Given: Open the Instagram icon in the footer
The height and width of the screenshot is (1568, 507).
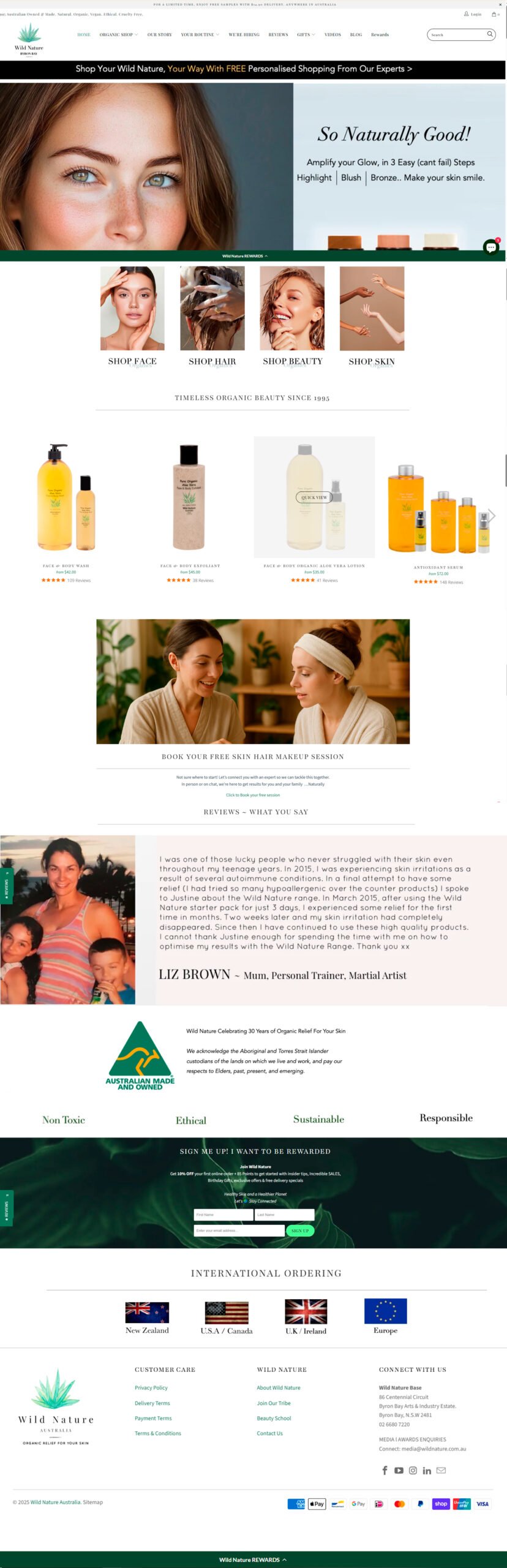Looking at the screenshot, I should [413, 1471].
